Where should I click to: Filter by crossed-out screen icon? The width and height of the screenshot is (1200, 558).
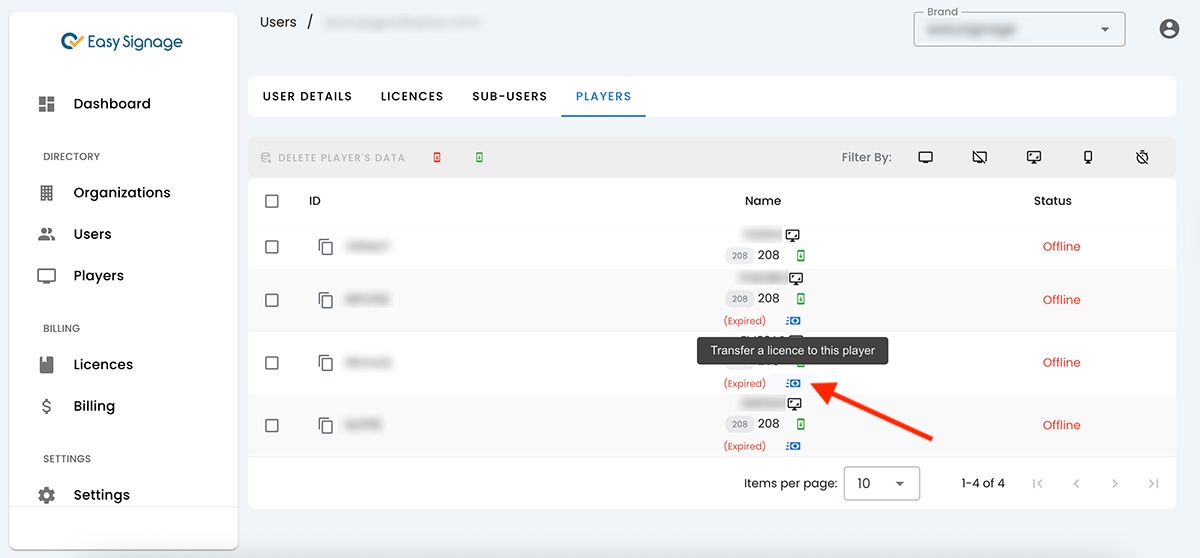980,158
